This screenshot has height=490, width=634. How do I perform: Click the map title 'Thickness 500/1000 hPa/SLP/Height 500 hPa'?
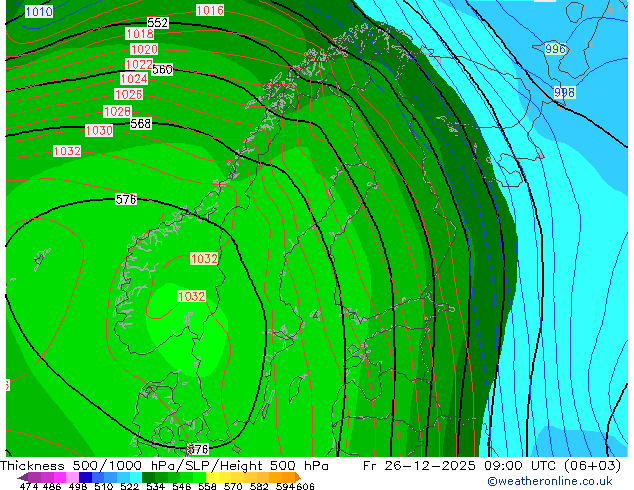(x=164, y=466)
